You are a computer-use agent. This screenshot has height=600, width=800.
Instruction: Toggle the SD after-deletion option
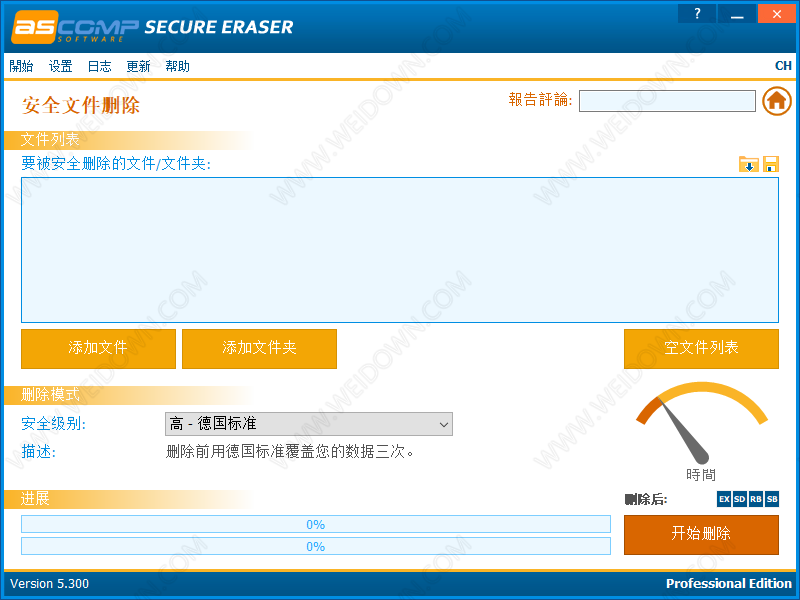click(740, 499)
